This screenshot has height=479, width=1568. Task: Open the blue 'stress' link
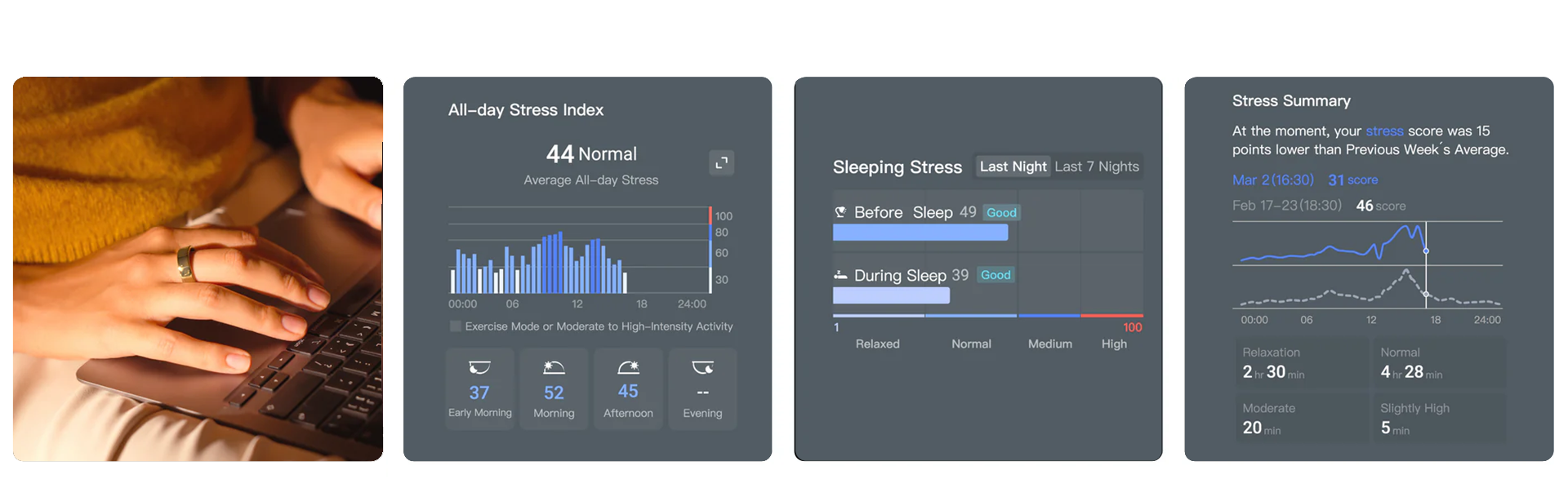click(1384, 131)
